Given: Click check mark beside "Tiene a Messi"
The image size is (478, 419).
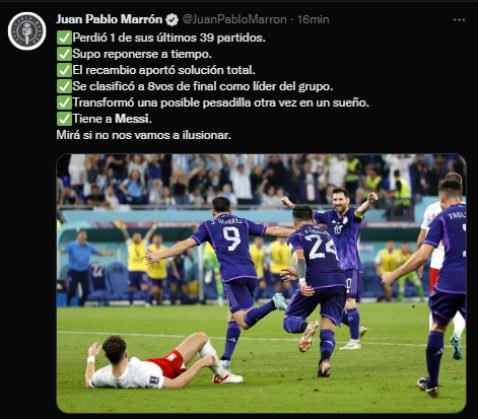Looking at the screenshot, I should coord(64,119).
